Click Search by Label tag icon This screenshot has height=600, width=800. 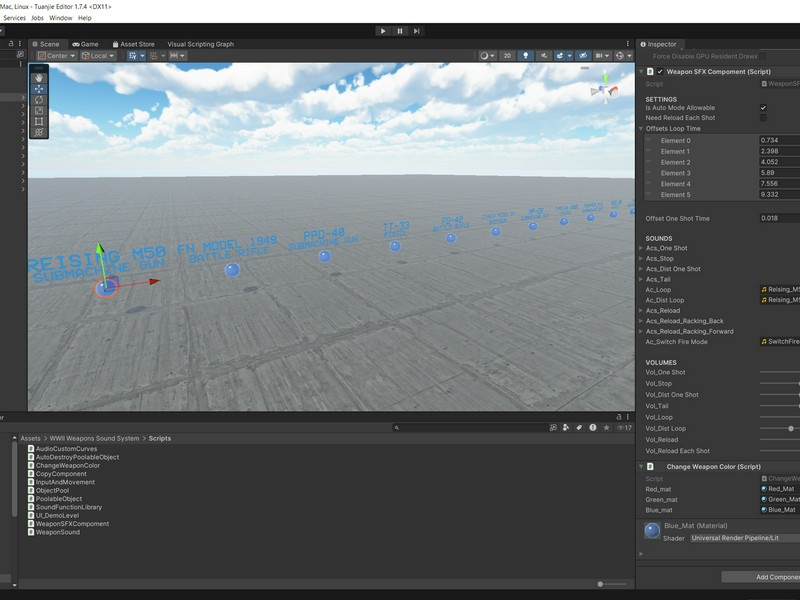(x=579, y=428)
